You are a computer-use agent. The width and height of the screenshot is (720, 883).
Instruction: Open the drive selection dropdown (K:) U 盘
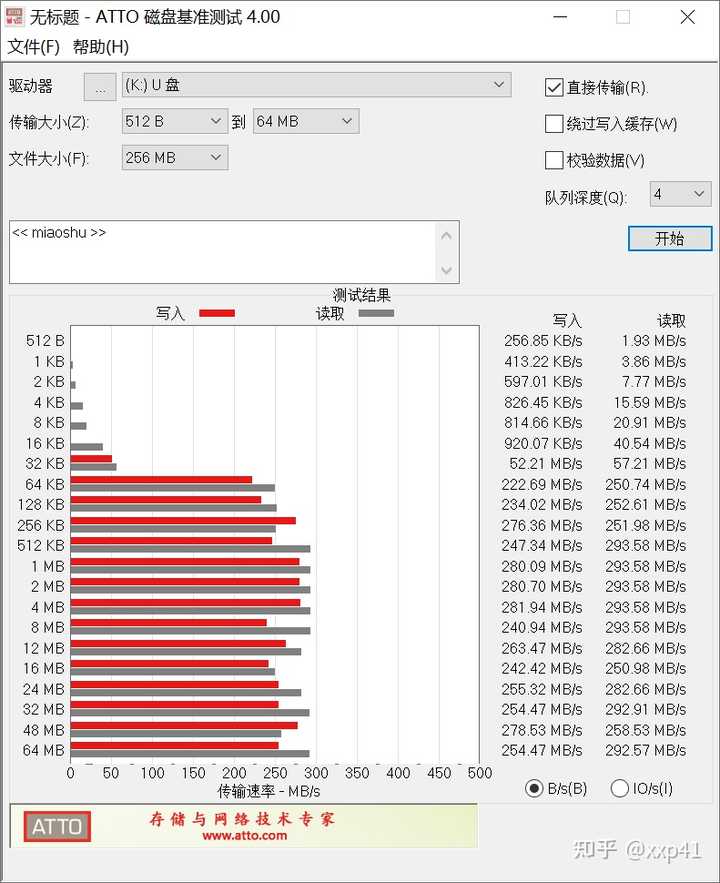[x=316, y=85]
